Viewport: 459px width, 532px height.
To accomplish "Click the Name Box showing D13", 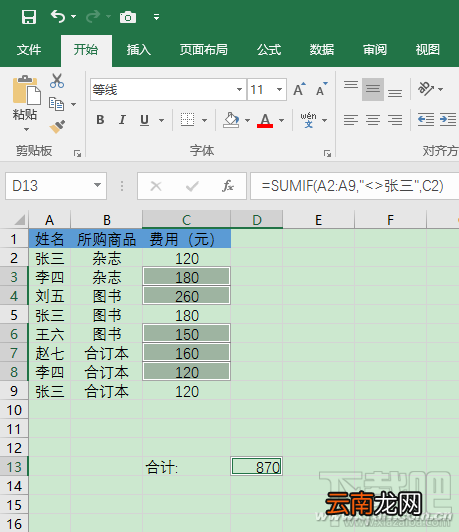I will click(49, 186).
